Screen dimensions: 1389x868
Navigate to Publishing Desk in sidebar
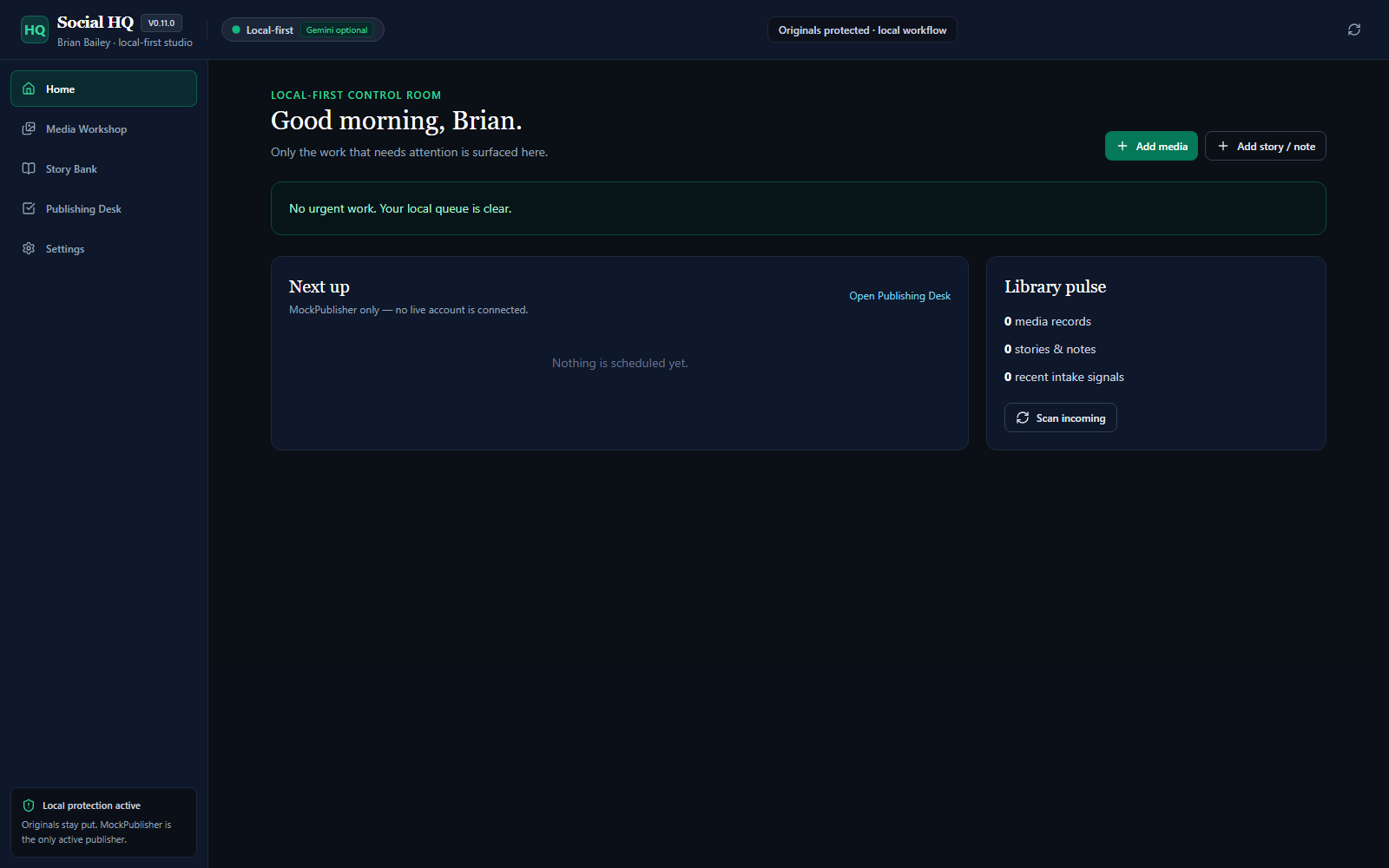[103, 208]
